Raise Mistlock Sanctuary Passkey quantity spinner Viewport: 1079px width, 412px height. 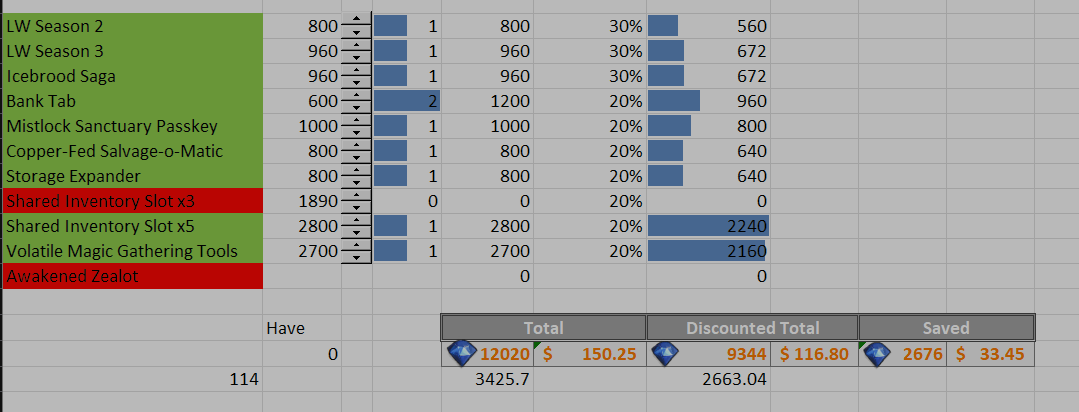pos(356,120)
